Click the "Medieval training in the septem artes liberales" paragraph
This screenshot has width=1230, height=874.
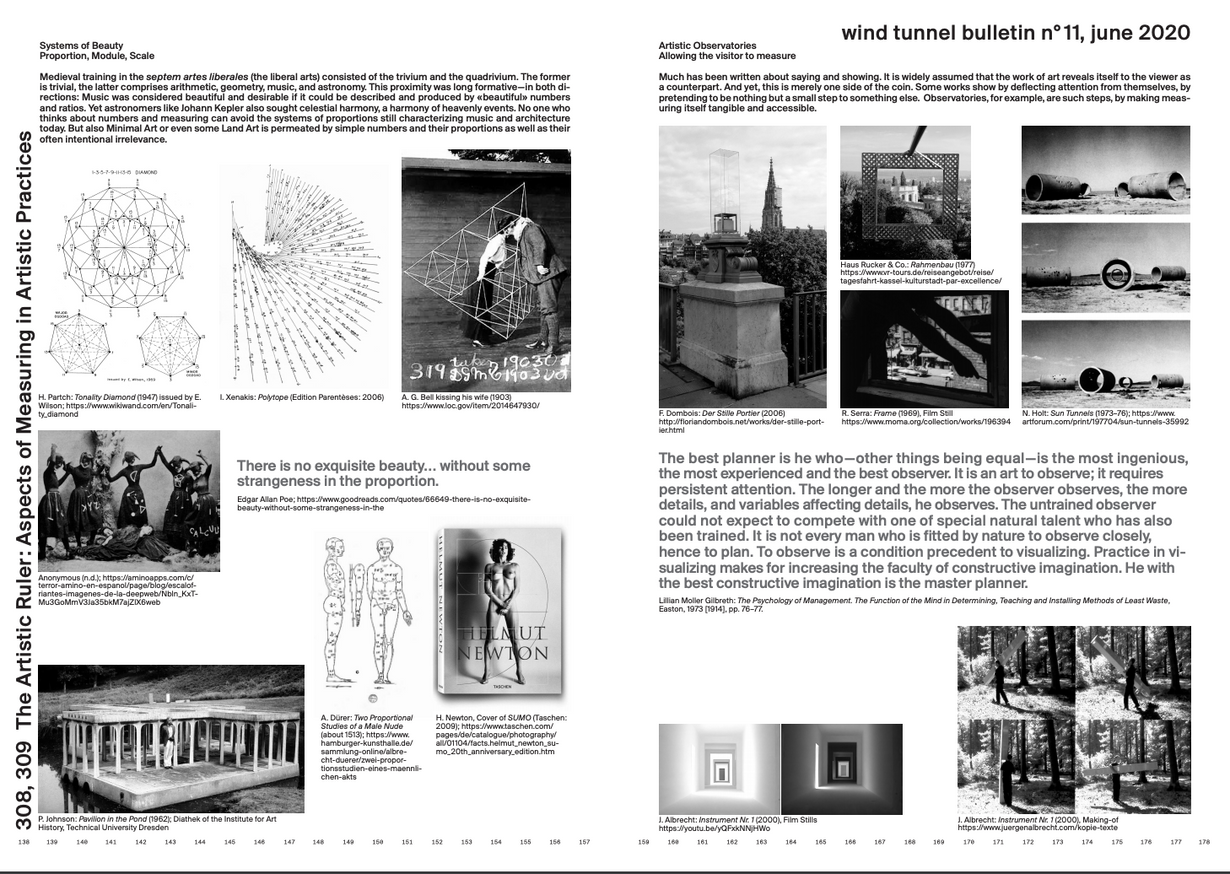305,108
